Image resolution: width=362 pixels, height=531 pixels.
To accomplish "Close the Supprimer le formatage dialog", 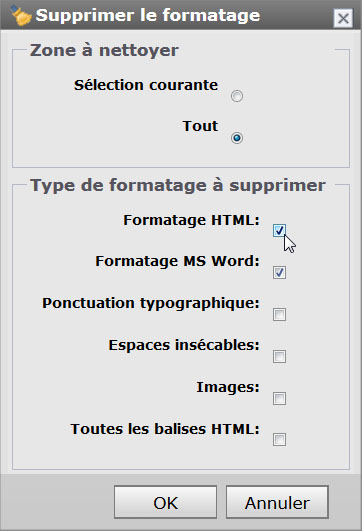I will pyautogui.click(x=343, y=18).
